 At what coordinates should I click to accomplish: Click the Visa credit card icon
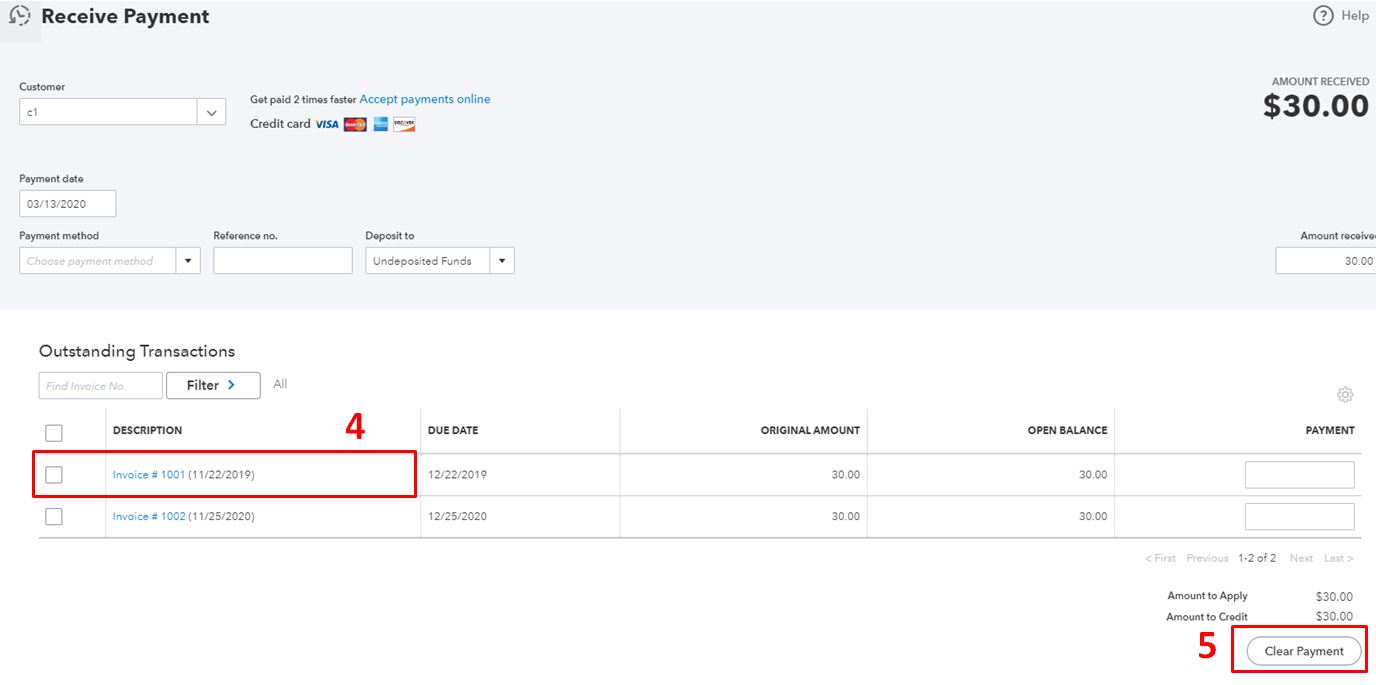pos(326,124)
